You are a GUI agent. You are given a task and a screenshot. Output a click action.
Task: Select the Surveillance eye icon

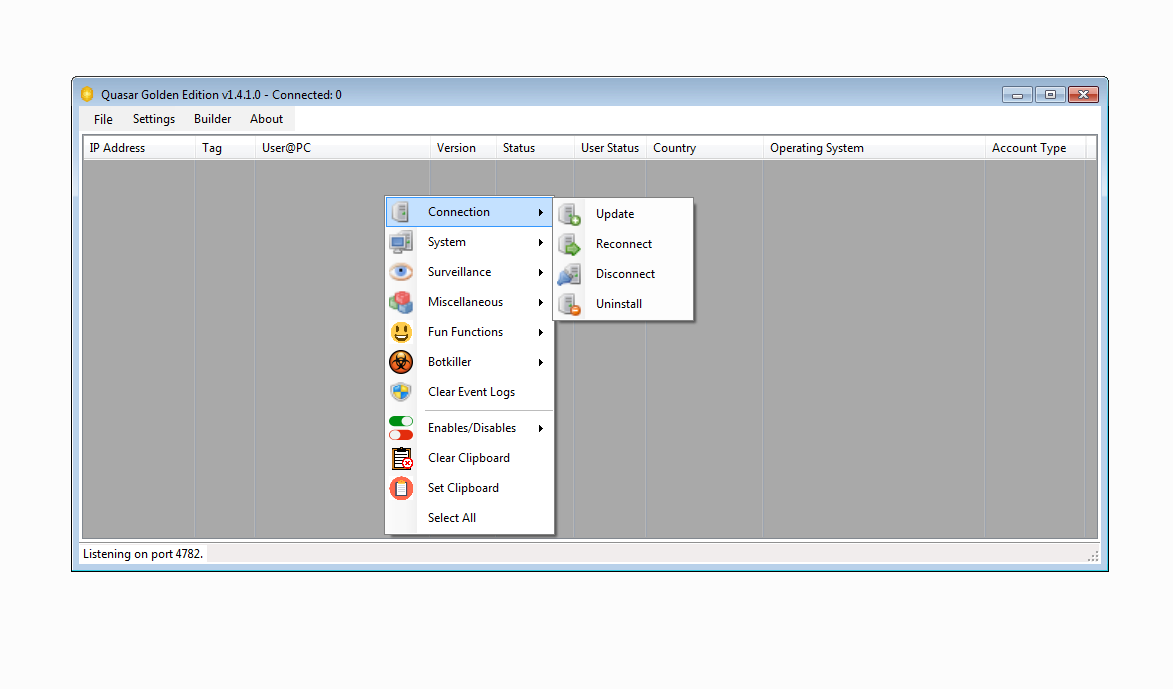(401, 271)
